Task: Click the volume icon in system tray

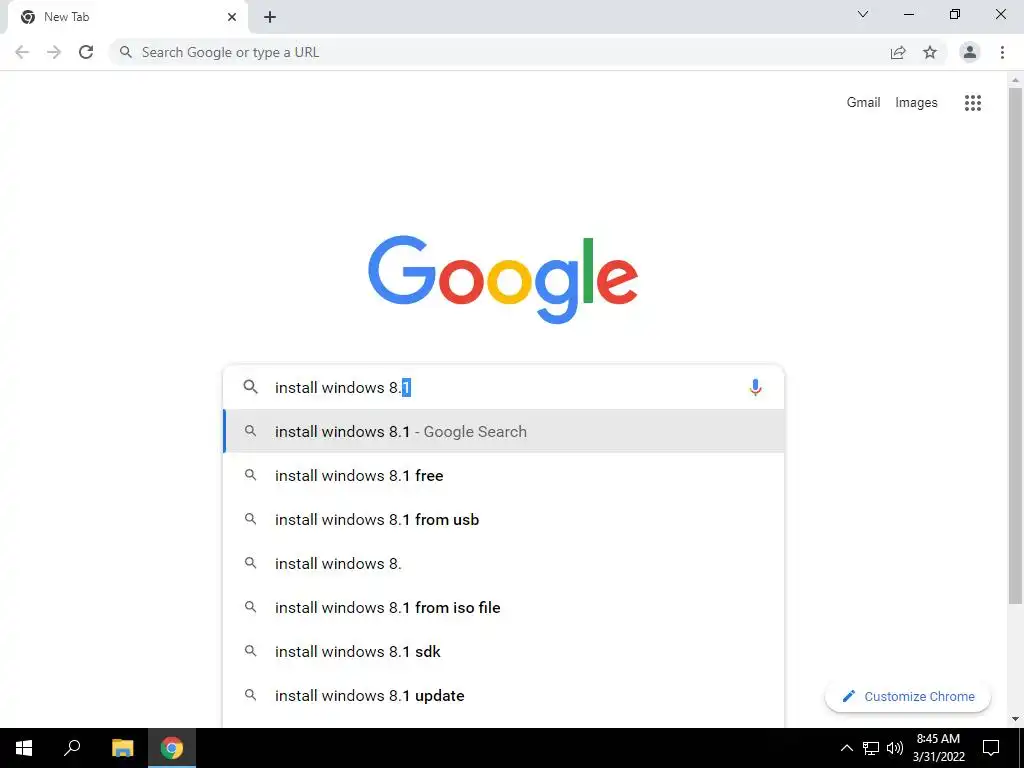Action: point(894,748)
